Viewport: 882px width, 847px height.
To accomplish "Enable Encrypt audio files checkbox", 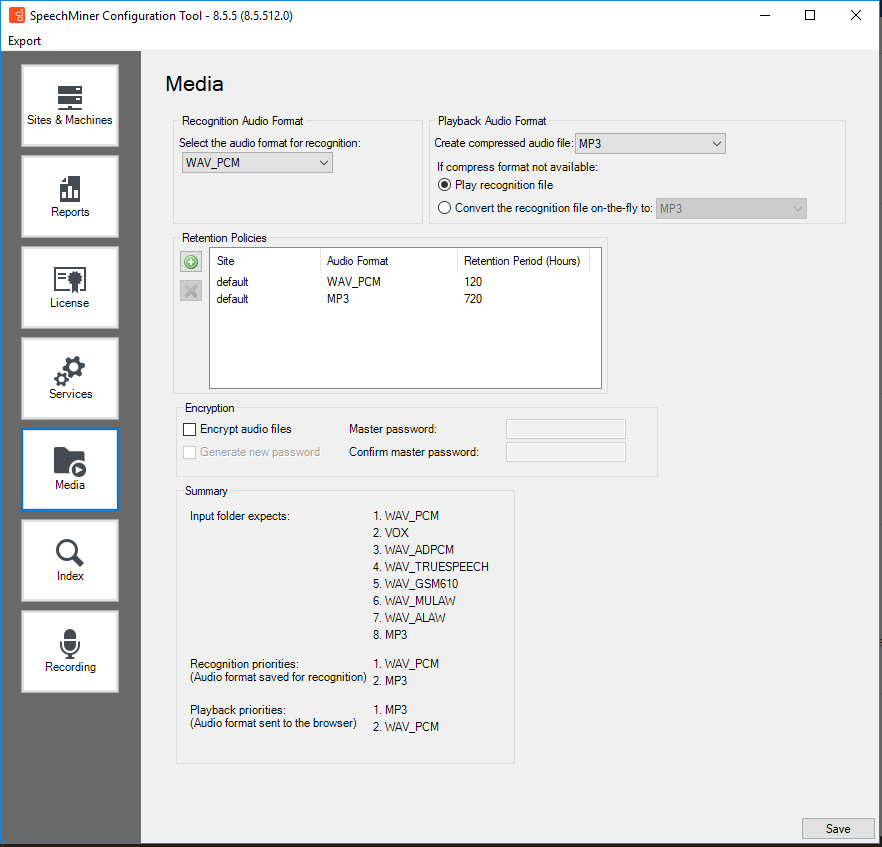I will (190, 429).
